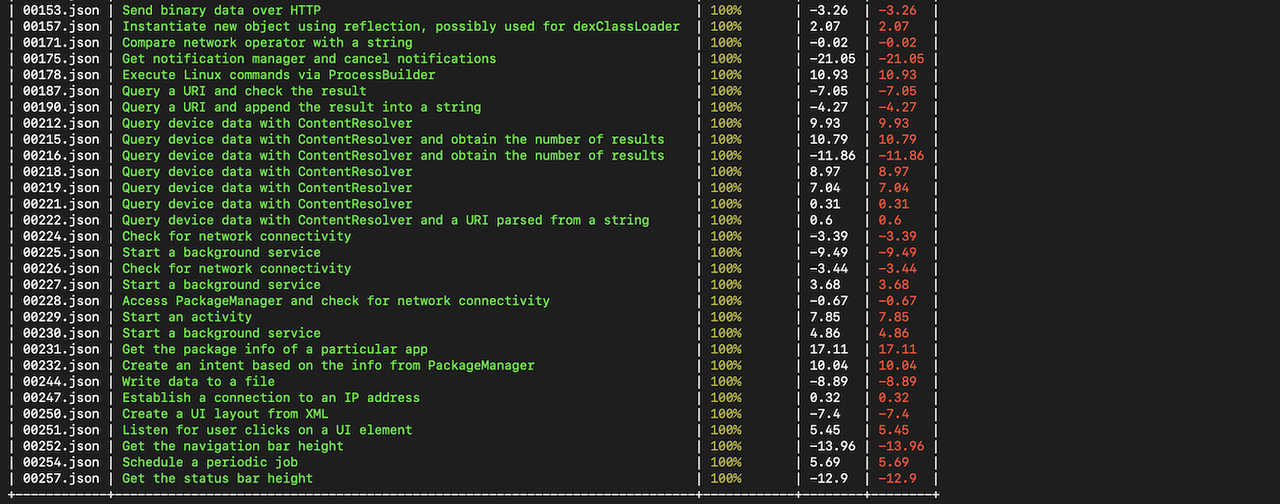
Task: Click the white value 5.69
Action: pos(825,462)
